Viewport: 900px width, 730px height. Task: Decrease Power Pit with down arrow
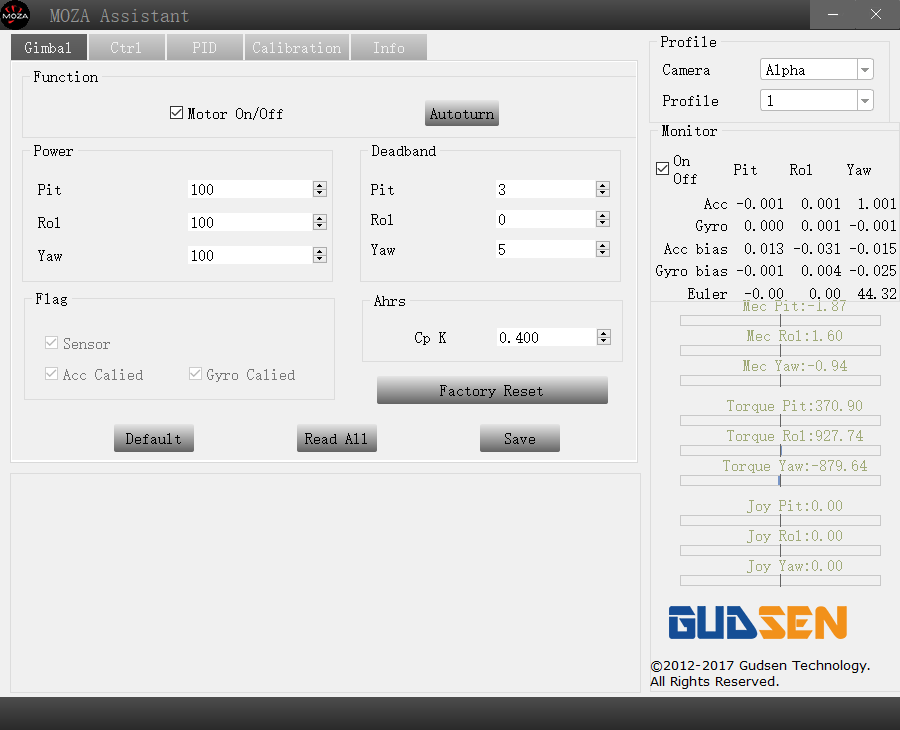[x=320, y=193]
